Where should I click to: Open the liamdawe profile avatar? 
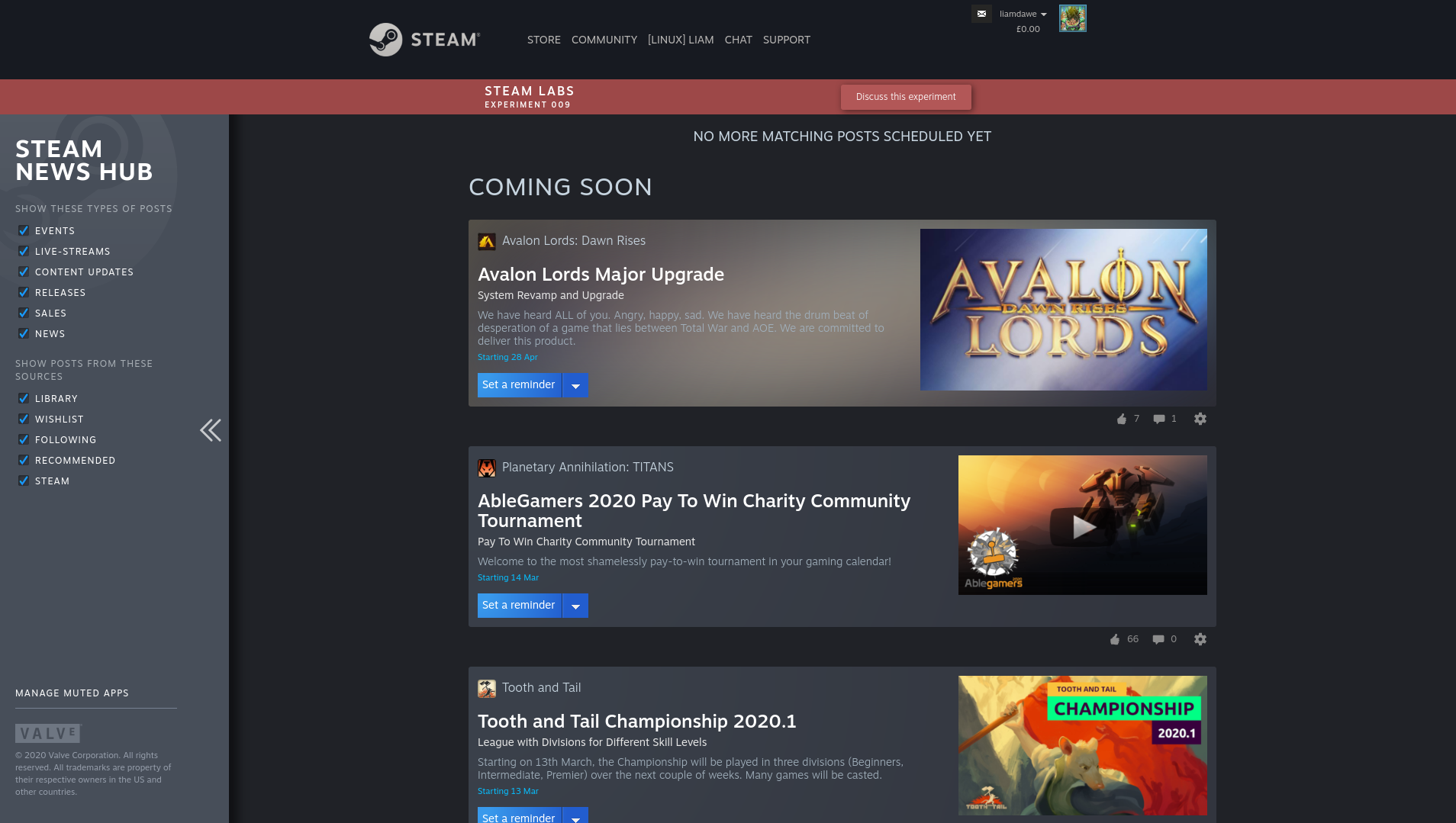(x=1072, y=18)
